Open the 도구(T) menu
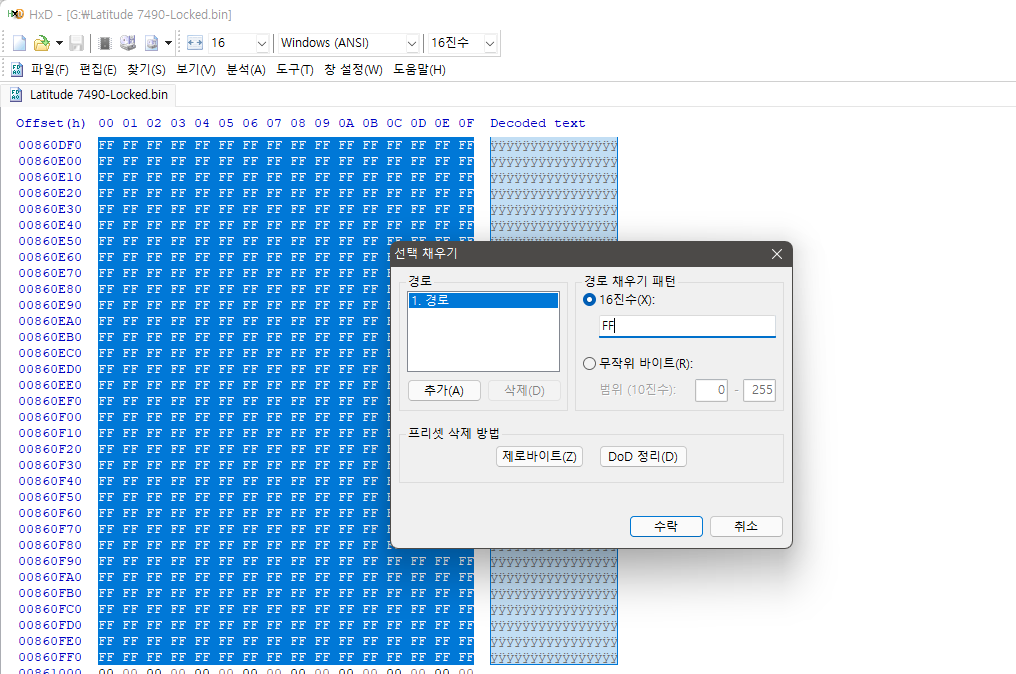The width and height of the screenshot is (1016, 674). point(295,70)
